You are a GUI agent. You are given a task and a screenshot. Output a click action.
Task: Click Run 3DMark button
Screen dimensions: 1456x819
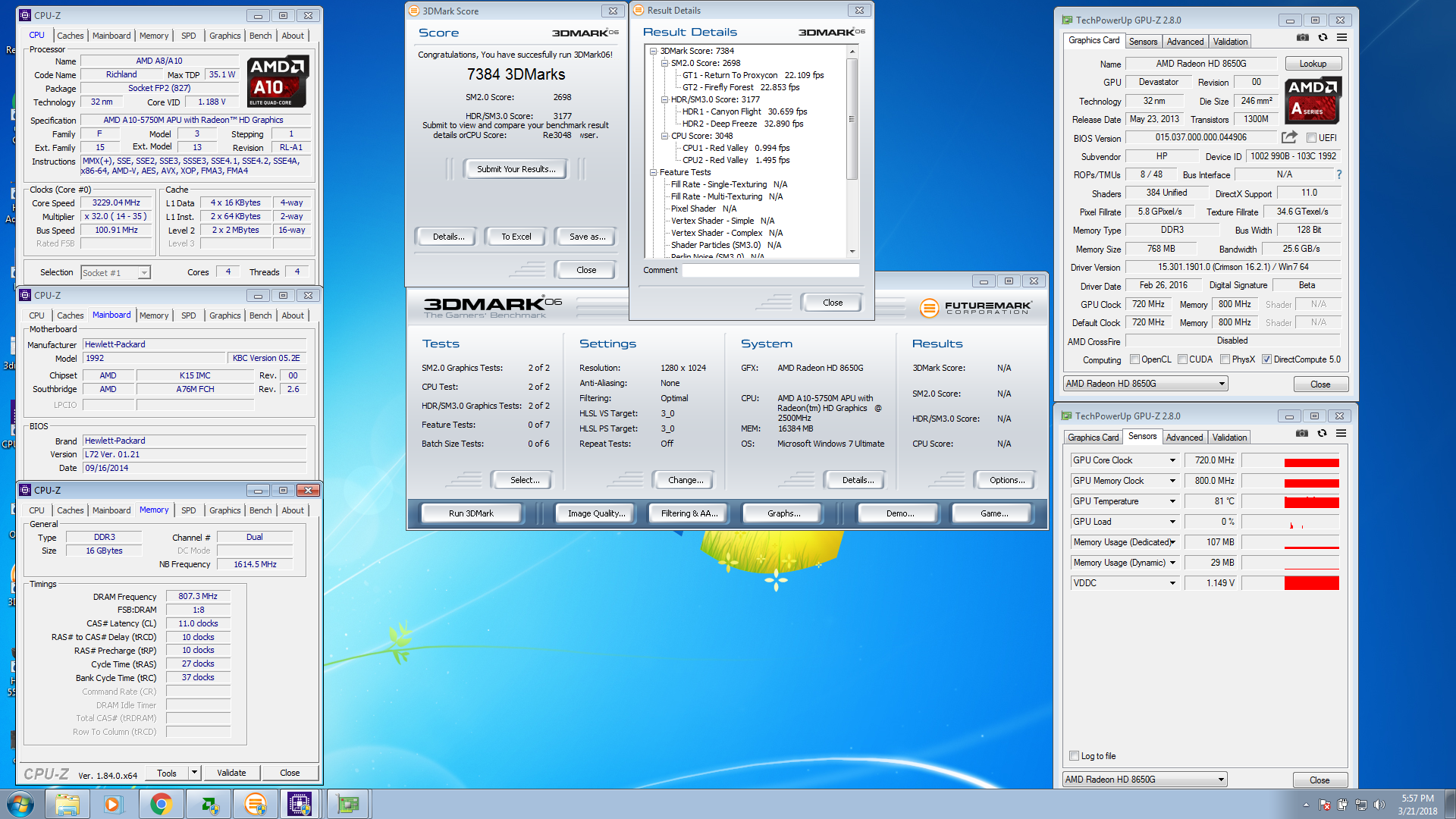point(471,513)
